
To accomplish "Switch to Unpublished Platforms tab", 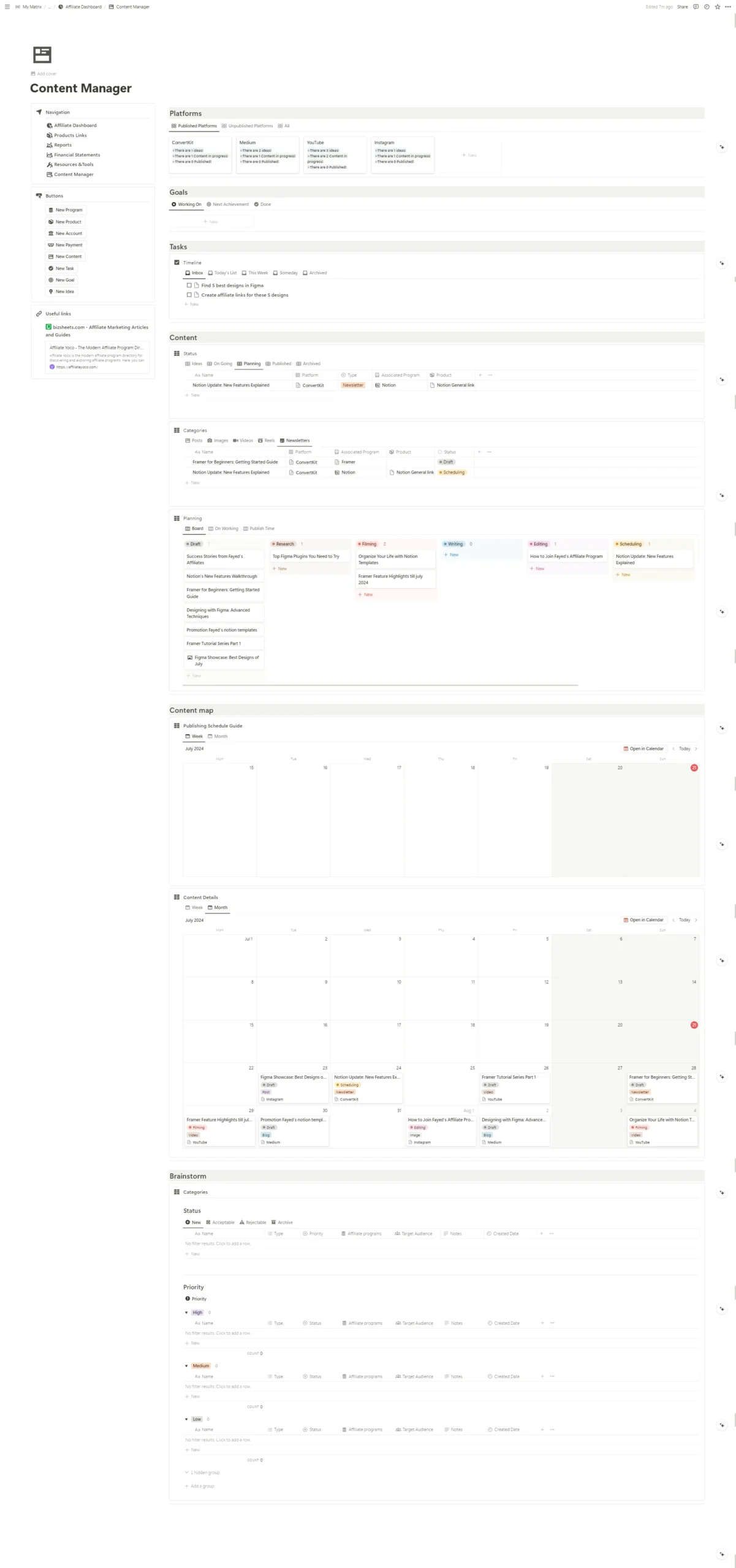I will coord(248,126).
